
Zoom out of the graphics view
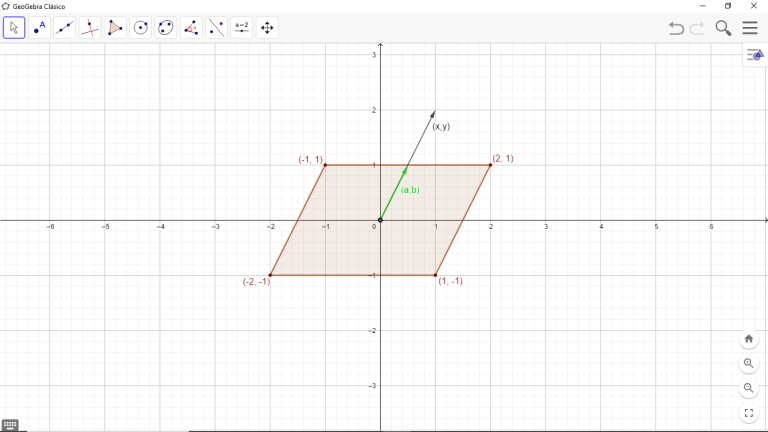(x=749, y=388)
